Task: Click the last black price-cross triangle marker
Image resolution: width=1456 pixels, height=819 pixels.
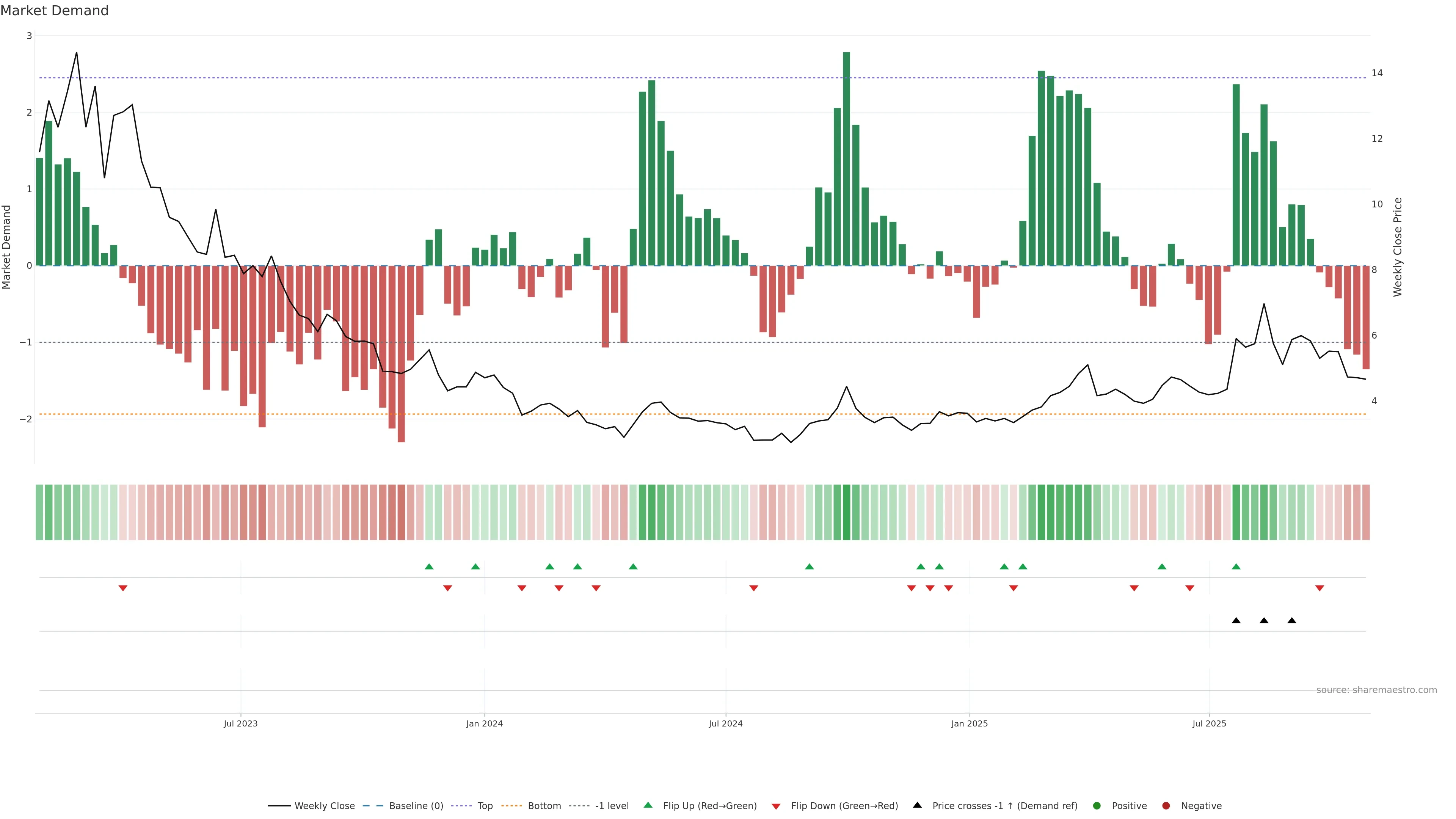Action: 1291,620
